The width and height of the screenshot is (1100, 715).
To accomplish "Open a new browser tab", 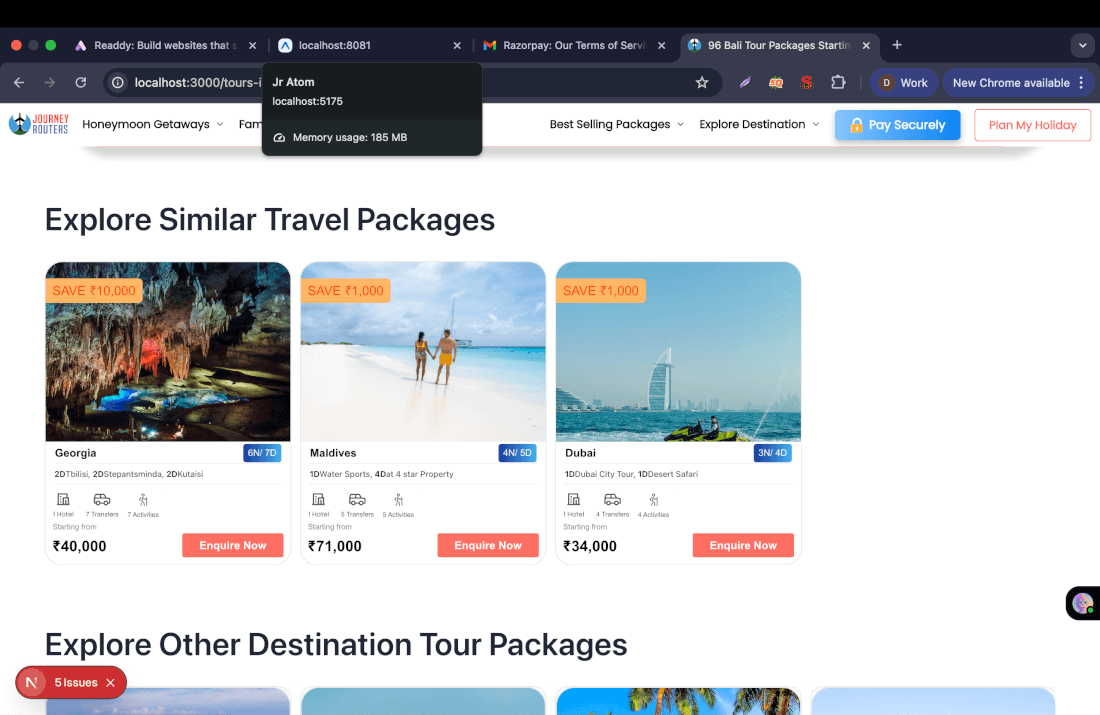I will coord(897,45).
